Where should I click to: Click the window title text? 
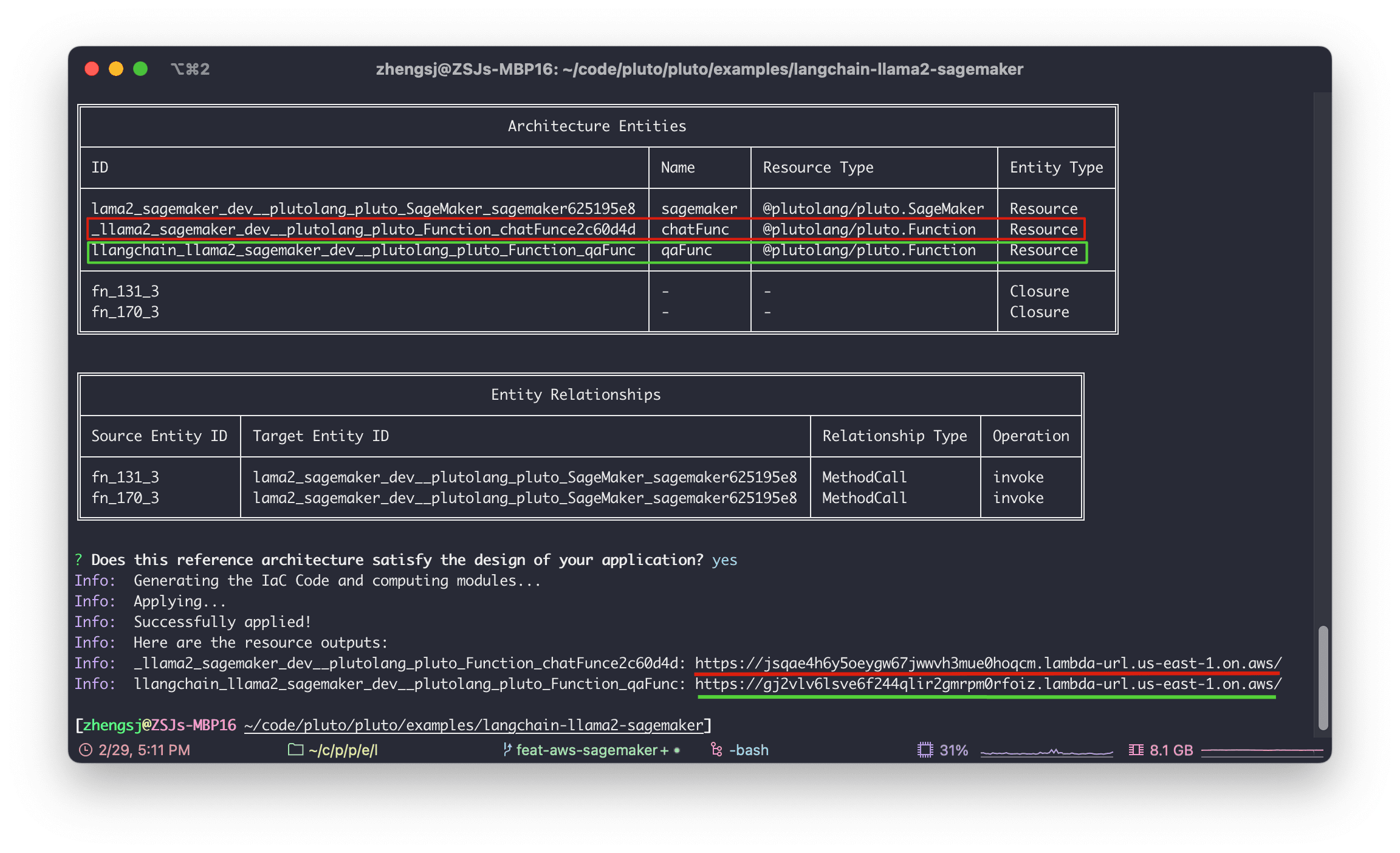[x=699, y=69]
